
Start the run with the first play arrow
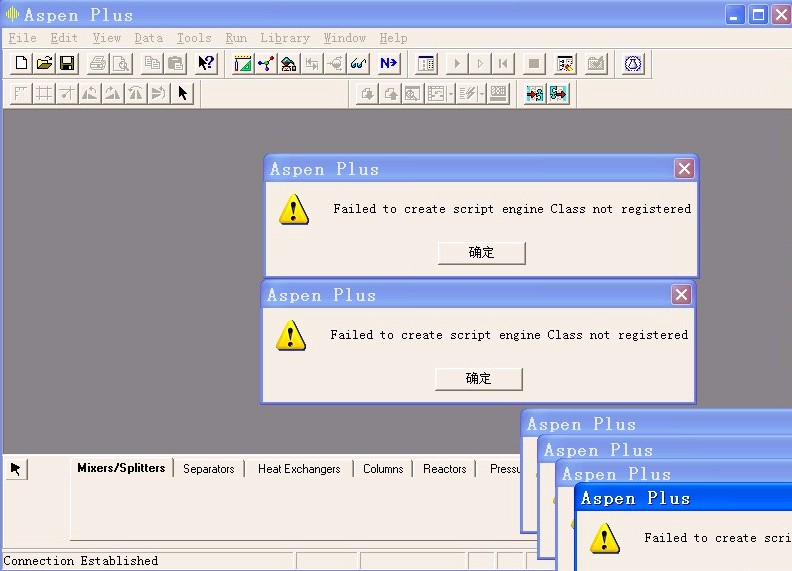point(457,64)
